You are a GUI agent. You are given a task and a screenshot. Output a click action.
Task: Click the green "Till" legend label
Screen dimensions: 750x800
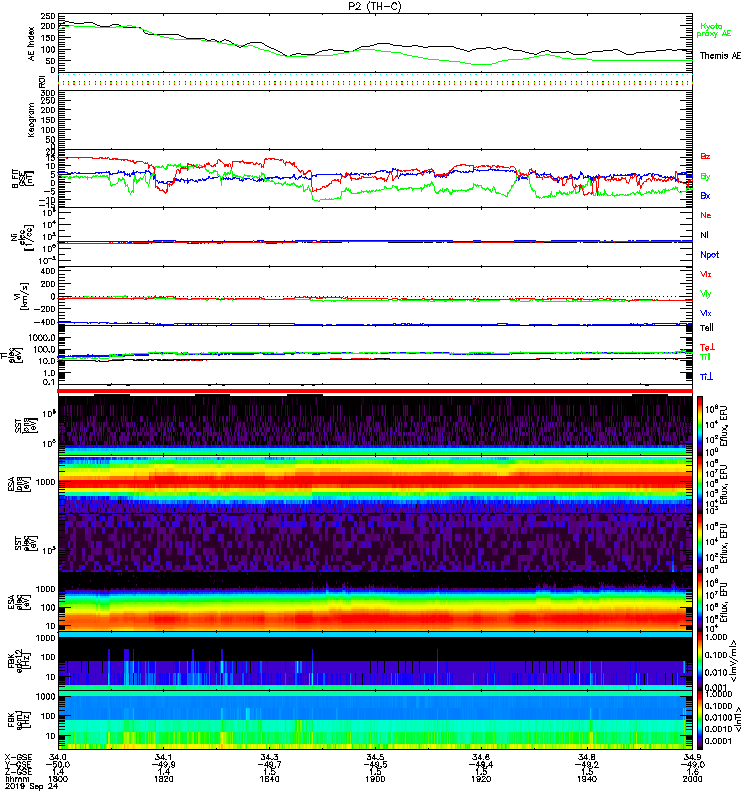tap(706, 357)
